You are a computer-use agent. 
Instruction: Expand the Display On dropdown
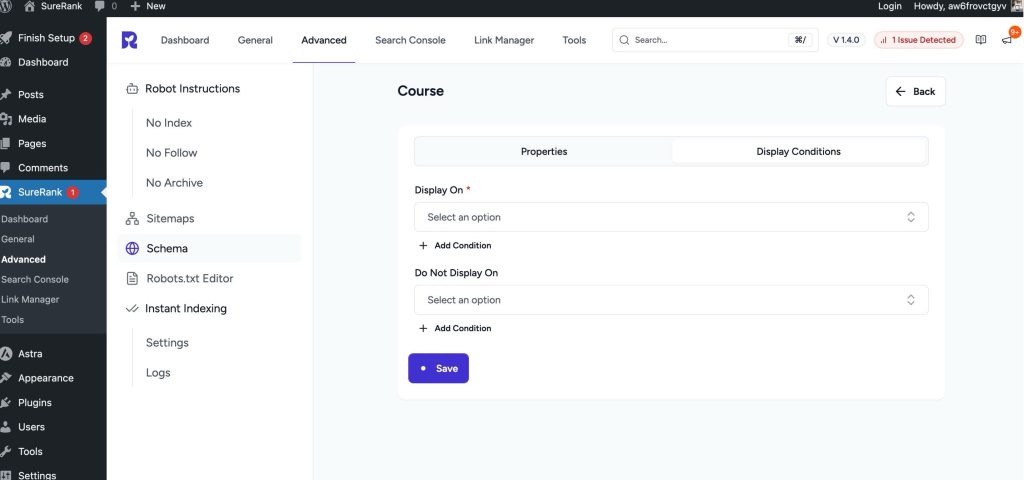pos(671,217)
